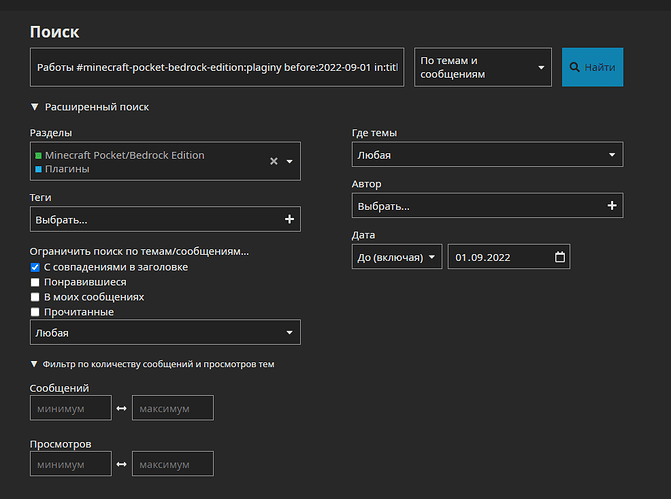Expand the Любая dropdown under checkboxes

(x=165, y=332)
